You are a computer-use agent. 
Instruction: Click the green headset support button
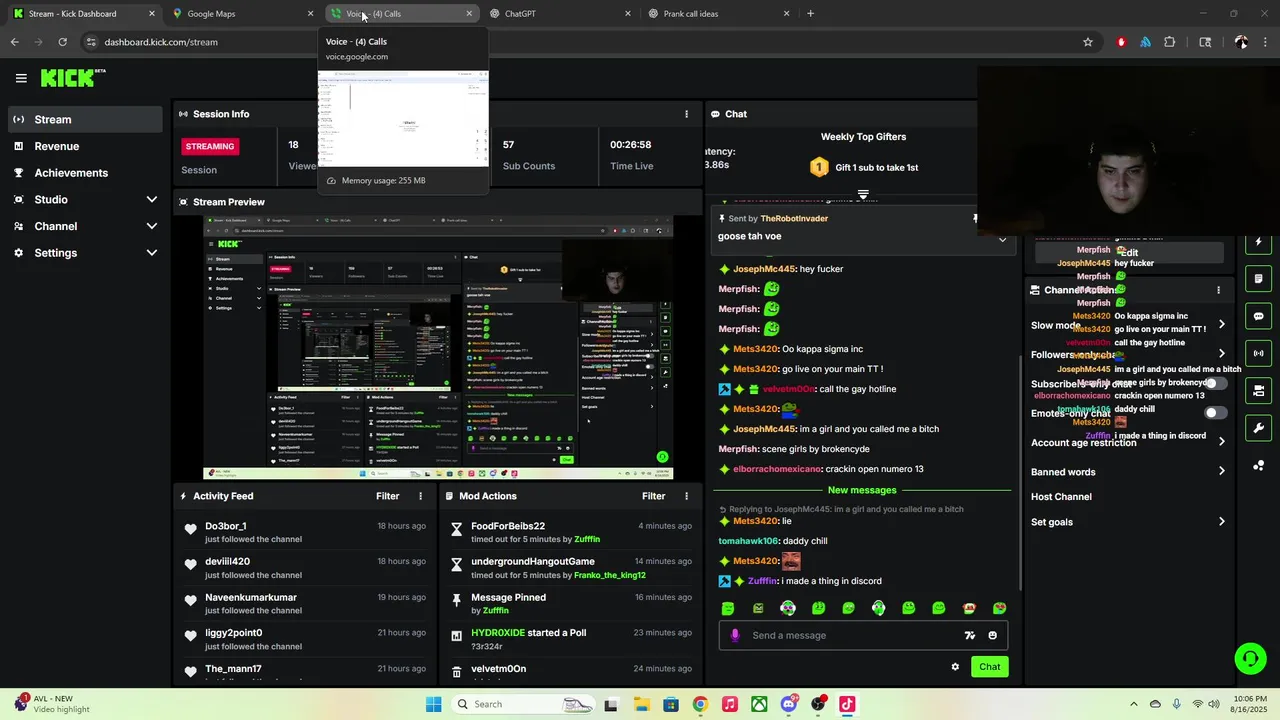[1249, 658]
